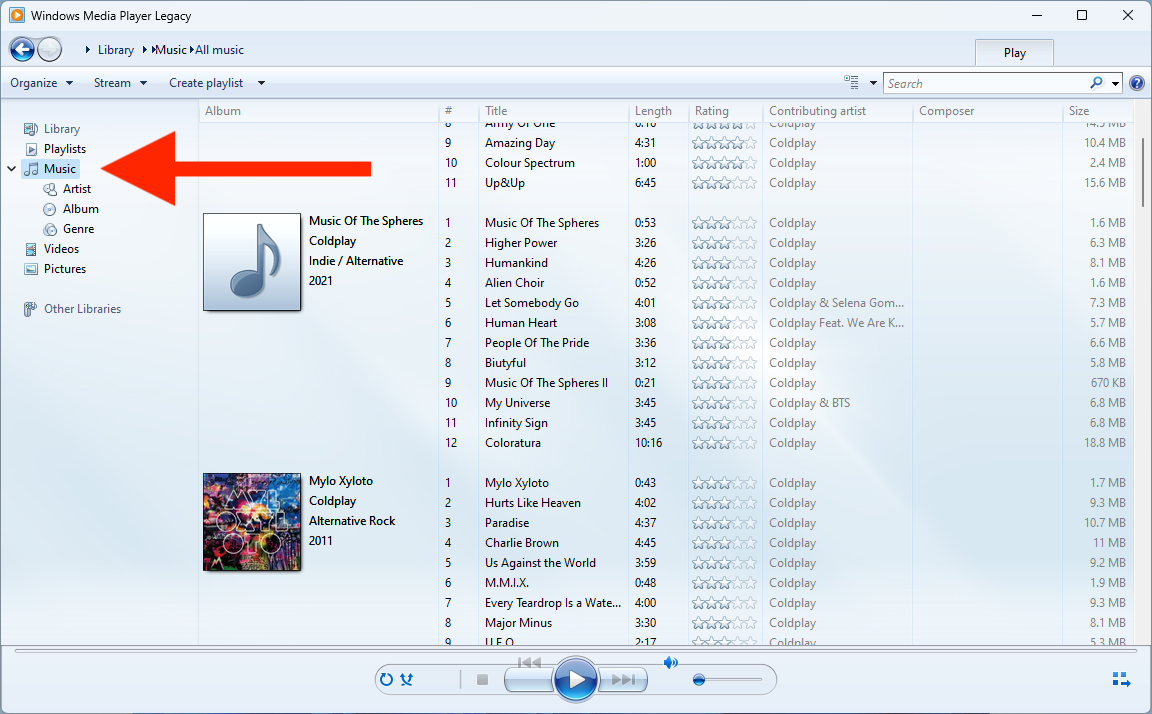Switch to Now Playing mini view
Viewport: 1152px width, 714px height.
coord(1121,679)
